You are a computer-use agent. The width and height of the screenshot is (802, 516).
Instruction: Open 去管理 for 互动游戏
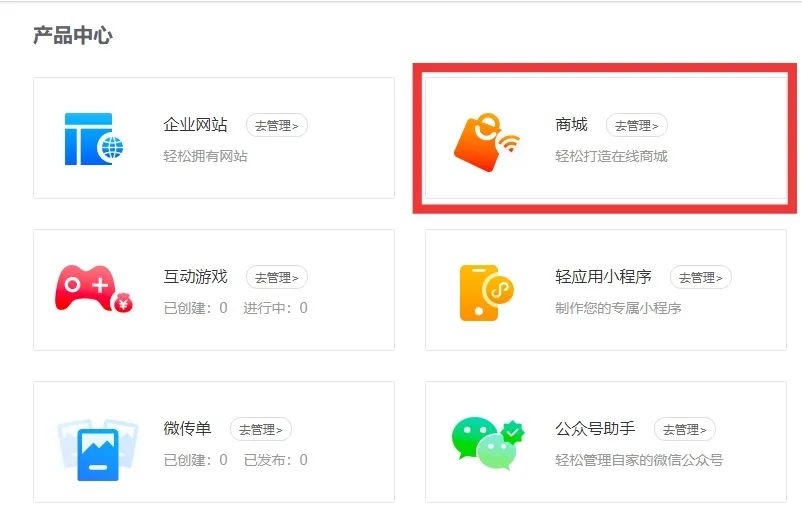tap(276, 277)
